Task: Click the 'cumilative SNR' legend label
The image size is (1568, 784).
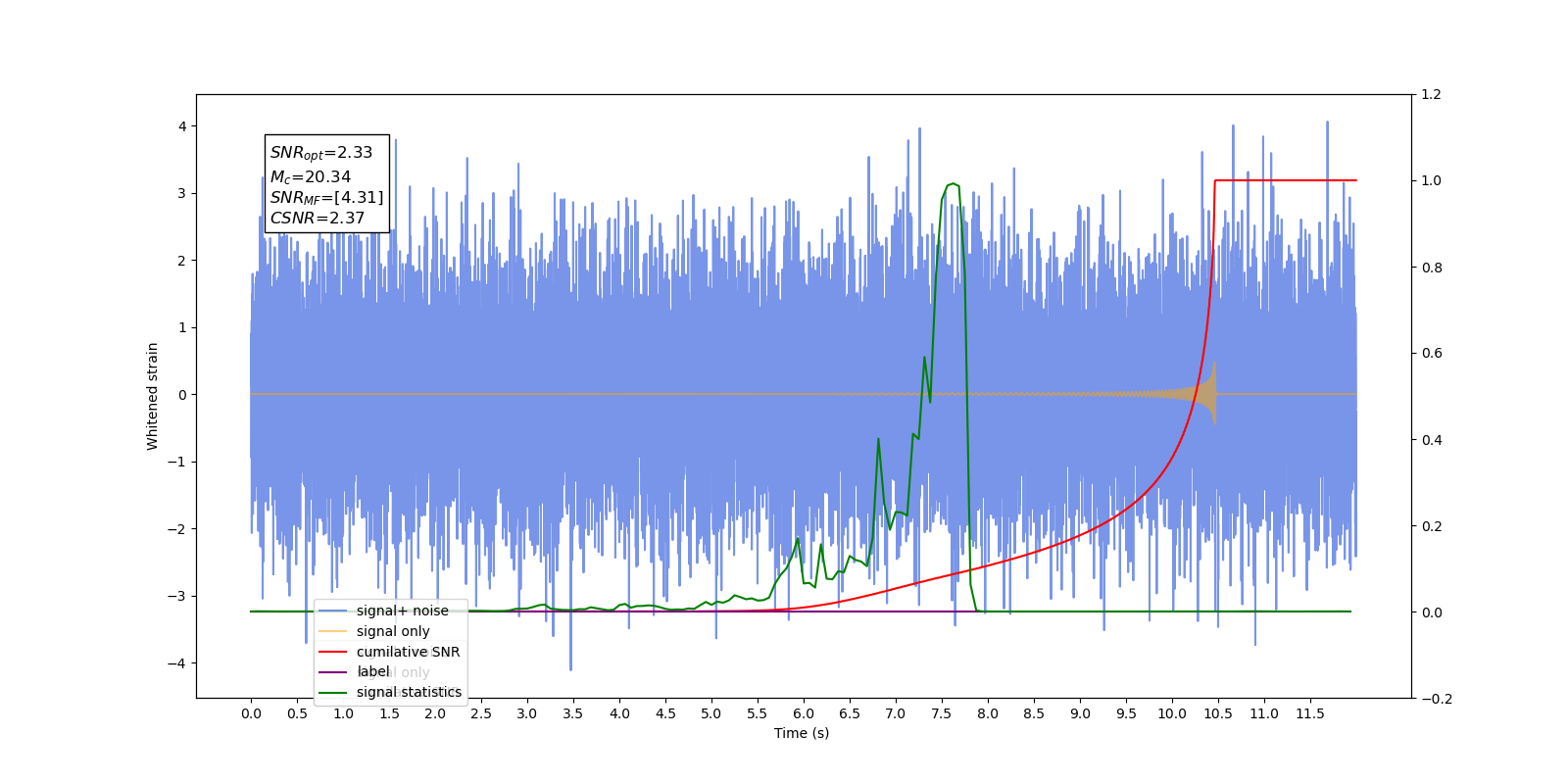Action: (x=408, y=652)
